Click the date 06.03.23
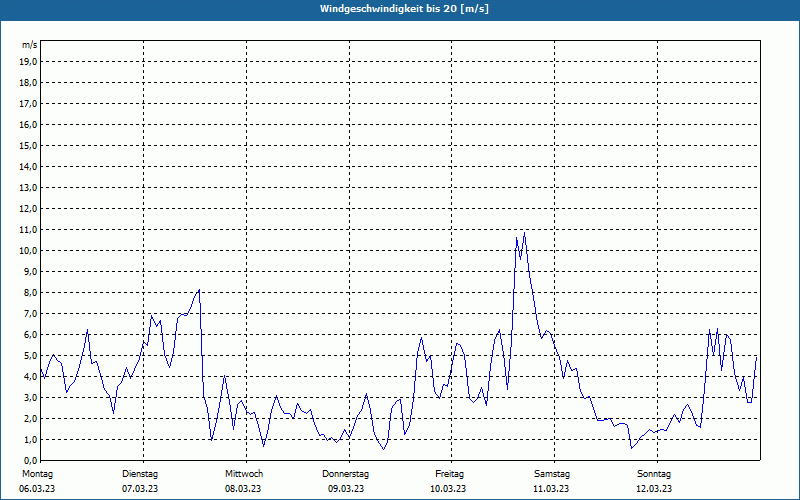 pyautogui.click(x=37, y=488)
